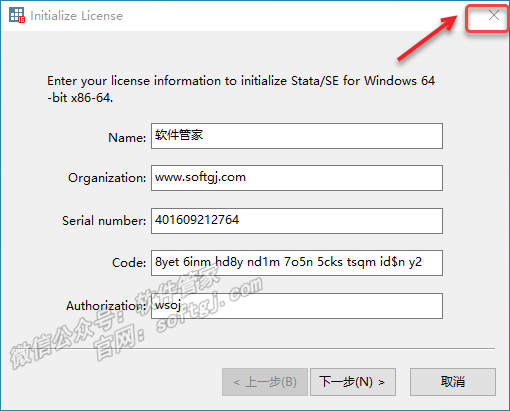The image size is (510, 411).
Task: Focus the Name input field
Action: pos(297,136)
